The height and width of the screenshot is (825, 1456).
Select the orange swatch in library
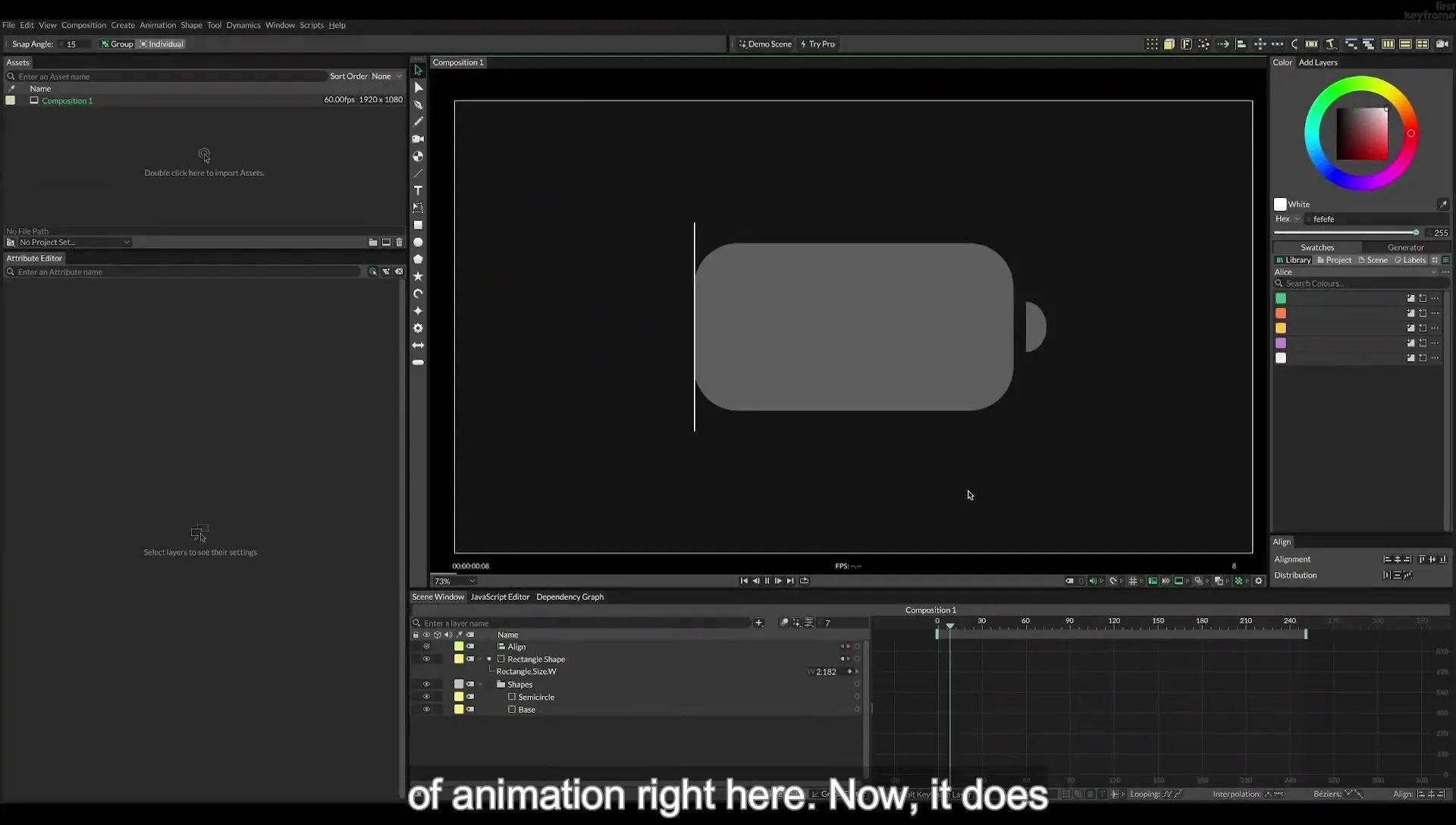tap(1281, 313)
